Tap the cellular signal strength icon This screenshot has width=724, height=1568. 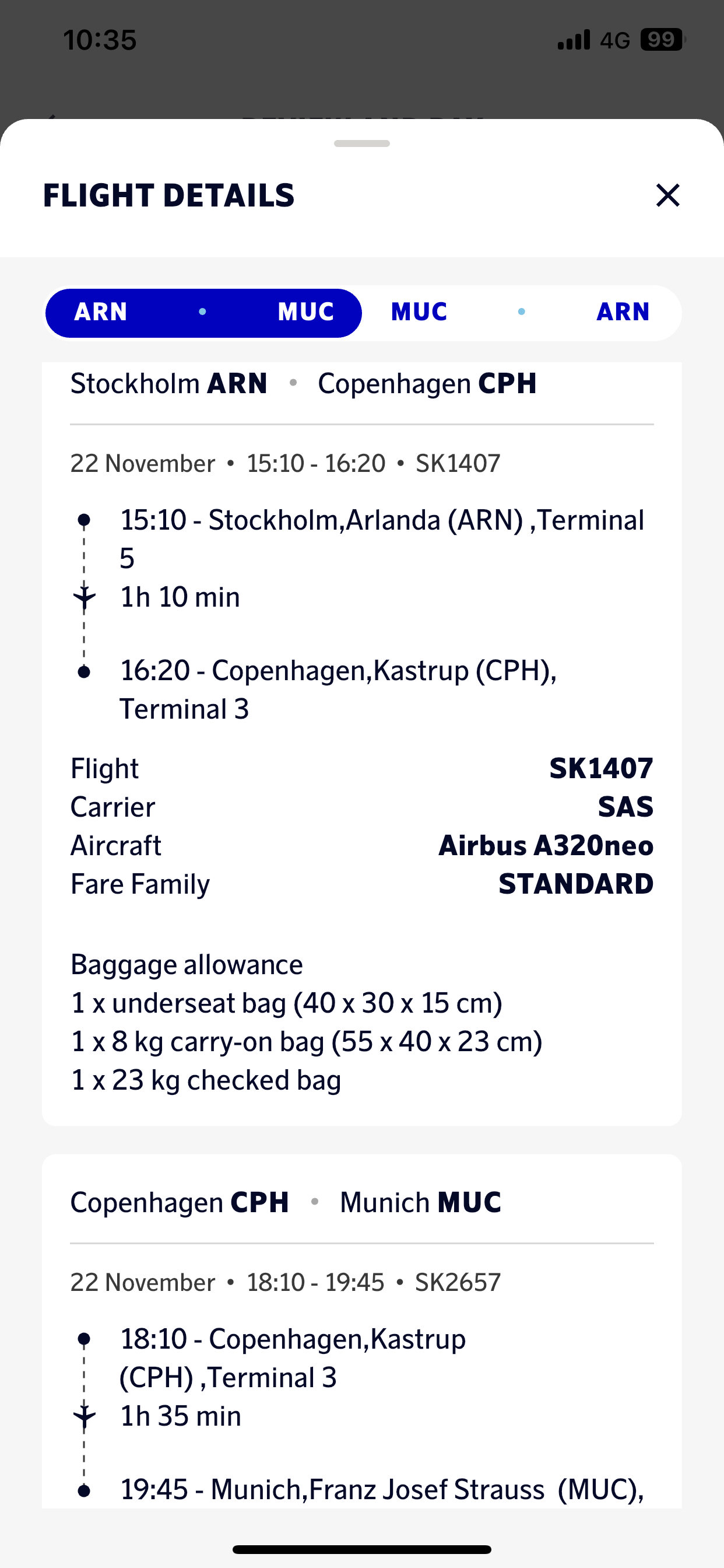(574, 40)
